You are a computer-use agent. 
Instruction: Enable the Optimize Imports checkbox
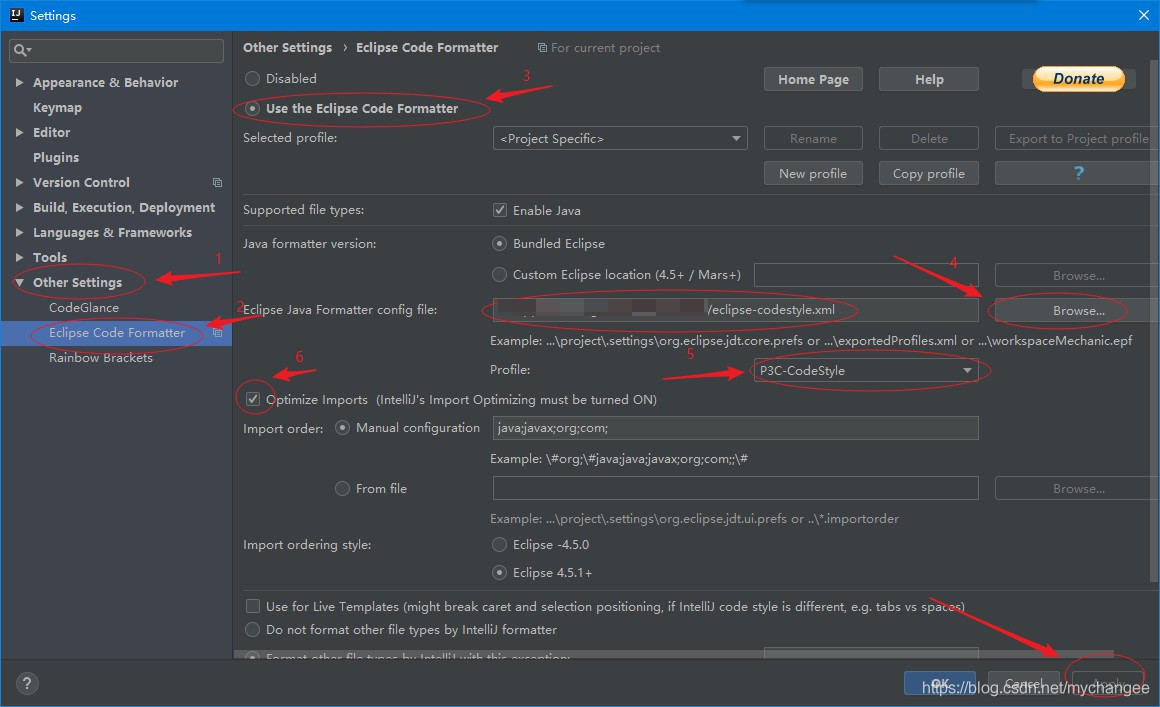(x=253, y=399)
